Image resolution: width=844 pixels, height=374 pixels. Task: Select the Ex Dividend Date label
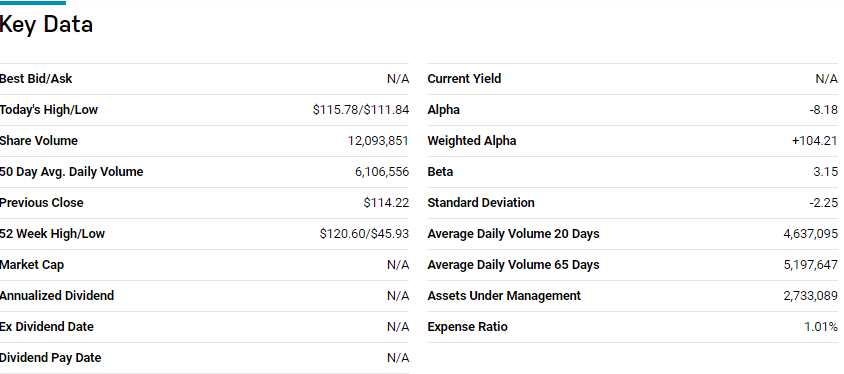(x=47, y=327)
